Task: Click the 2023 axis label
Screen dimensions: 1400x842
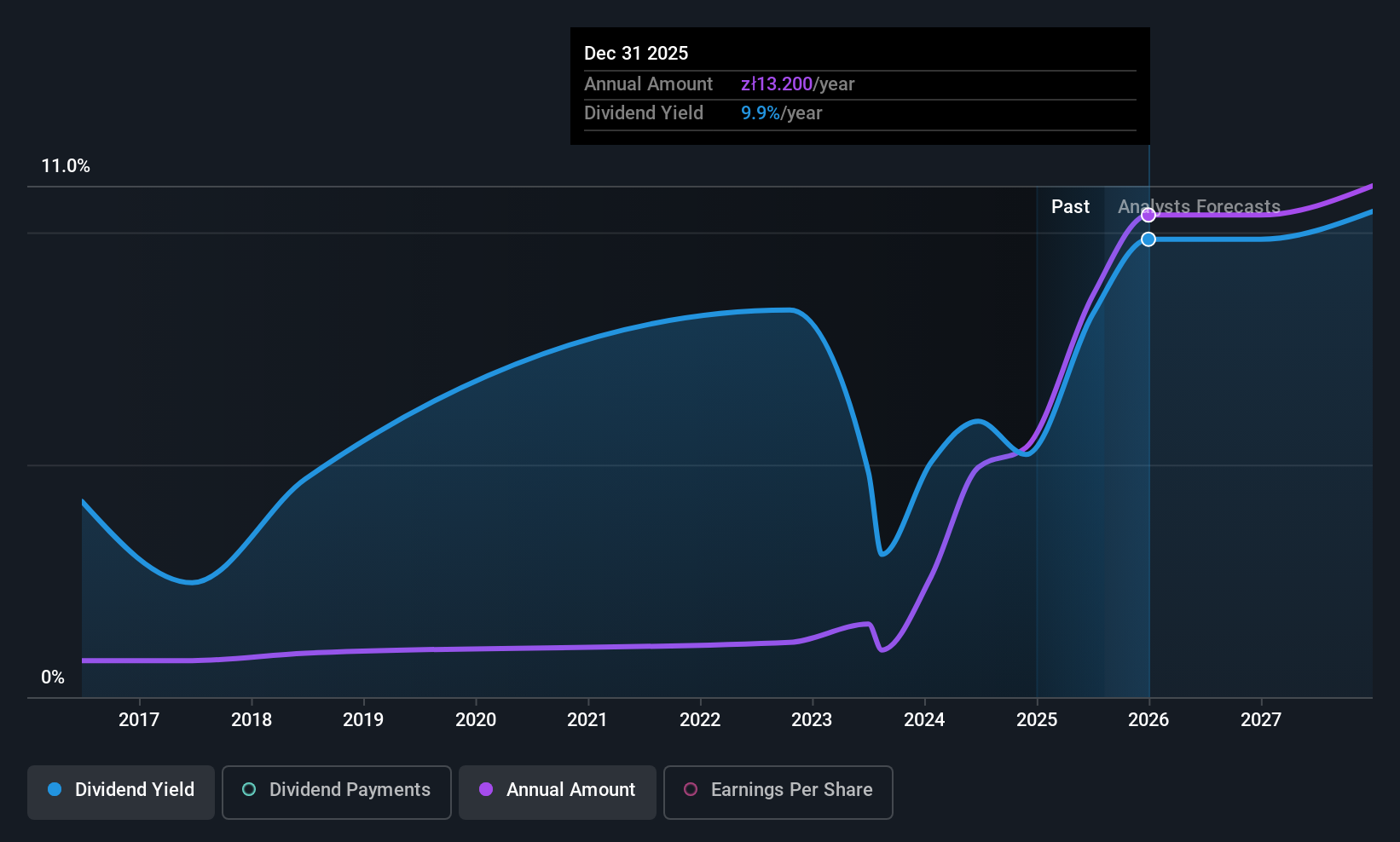Action: [812, 720]
